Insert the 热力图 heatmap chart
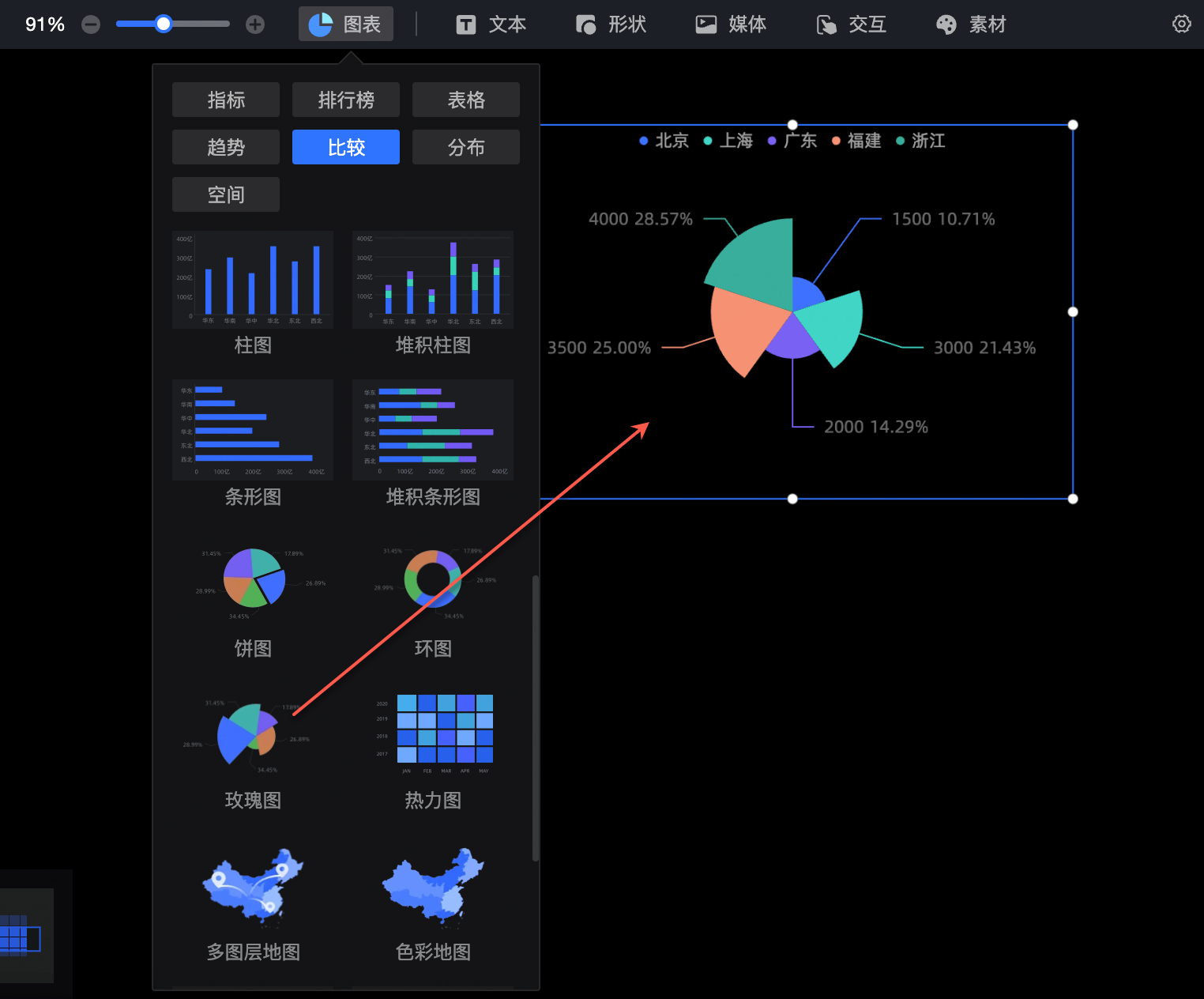Image resolution: width=1204 pixels, height=999 pixels. click(433, 752)
